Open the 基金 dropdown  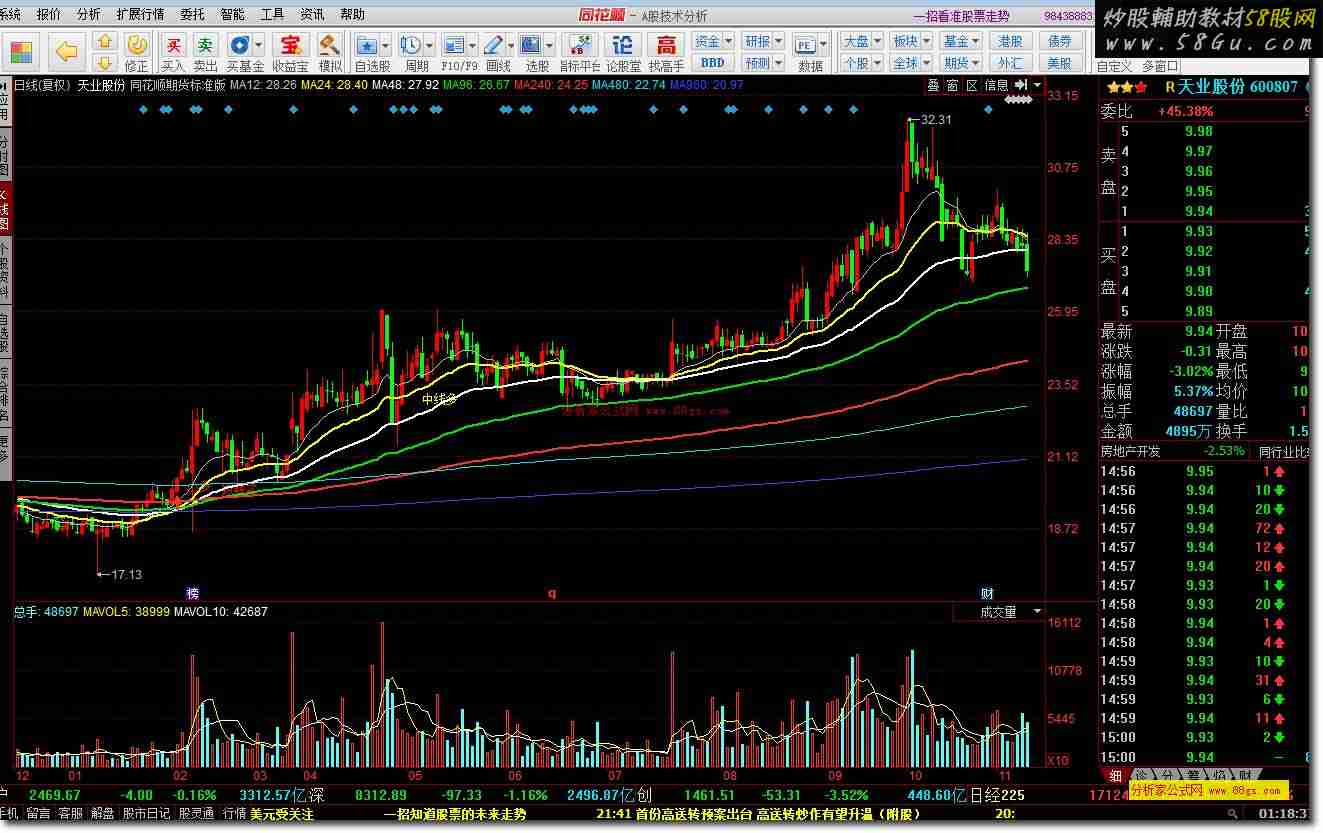coord(962,41)
